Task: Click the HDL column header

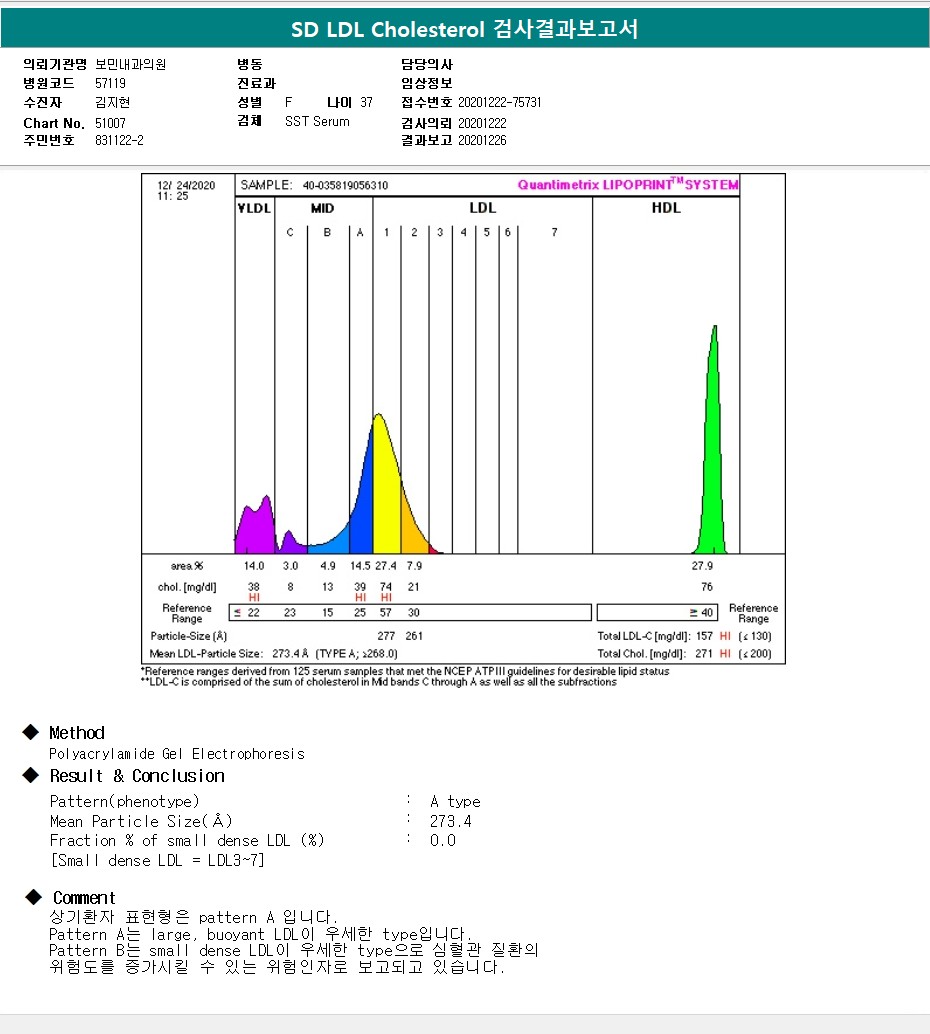Action: (666, 208)
